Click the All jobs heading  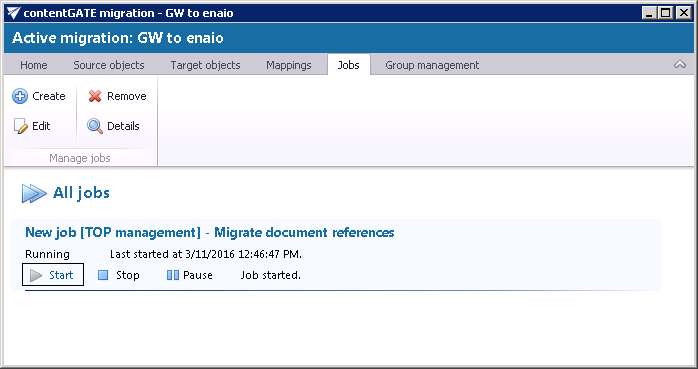(x=81, y=193)
